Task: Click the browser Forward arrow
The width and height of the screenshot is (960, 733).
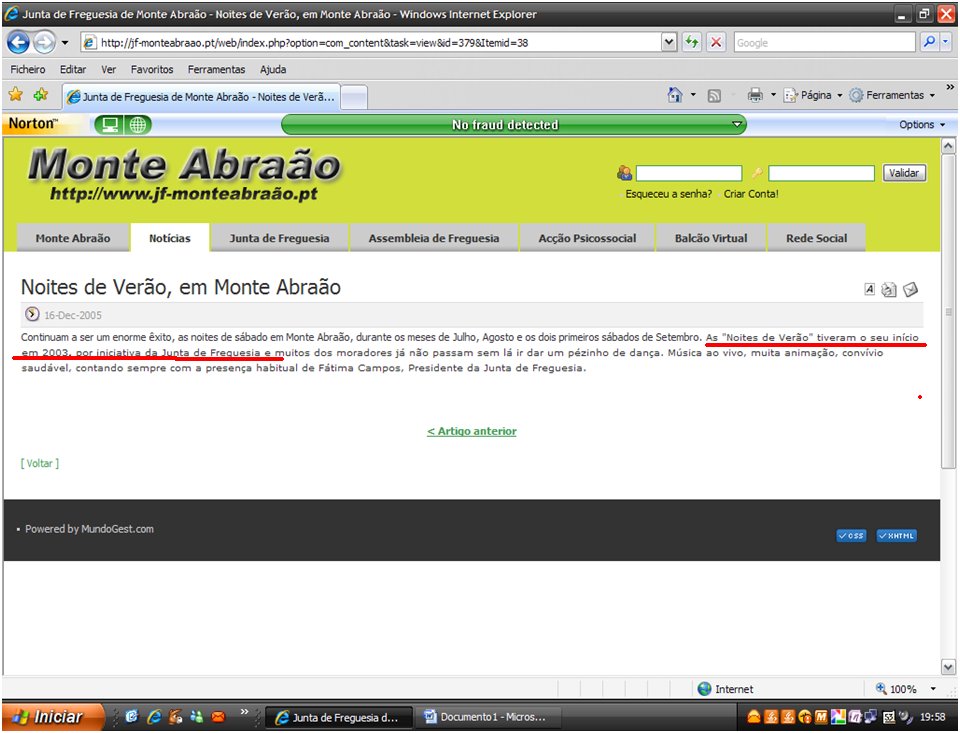Action: click(x=43, y=42)
